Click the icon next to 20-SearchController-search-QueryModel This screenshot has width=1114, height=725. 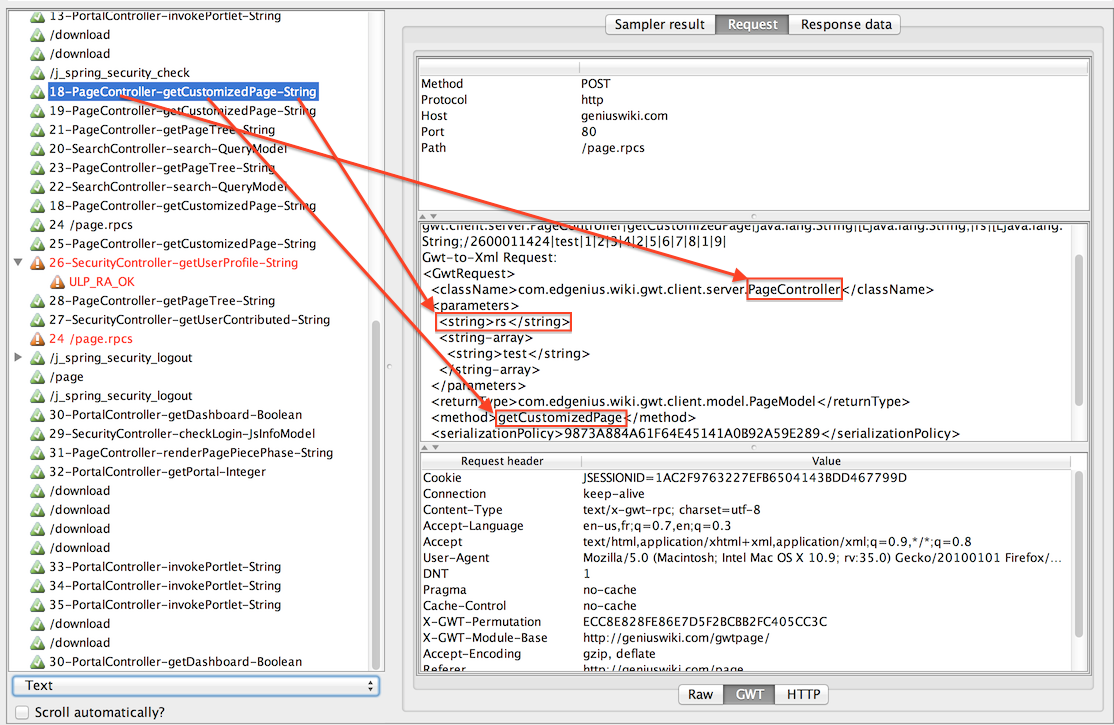click(x=38, y=149)
